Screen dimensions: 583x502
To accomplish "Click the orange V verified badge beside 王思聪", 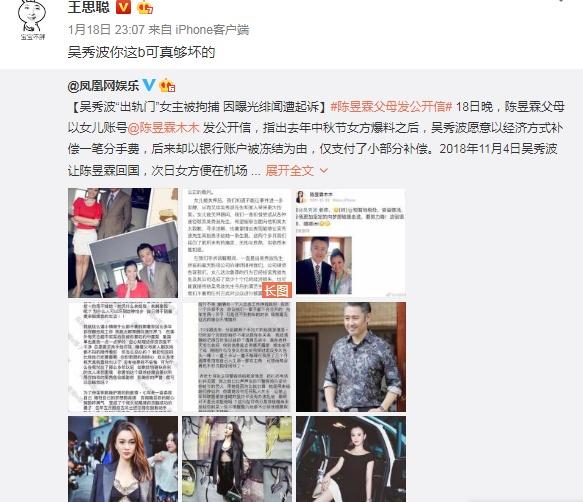I will (123, 7).
